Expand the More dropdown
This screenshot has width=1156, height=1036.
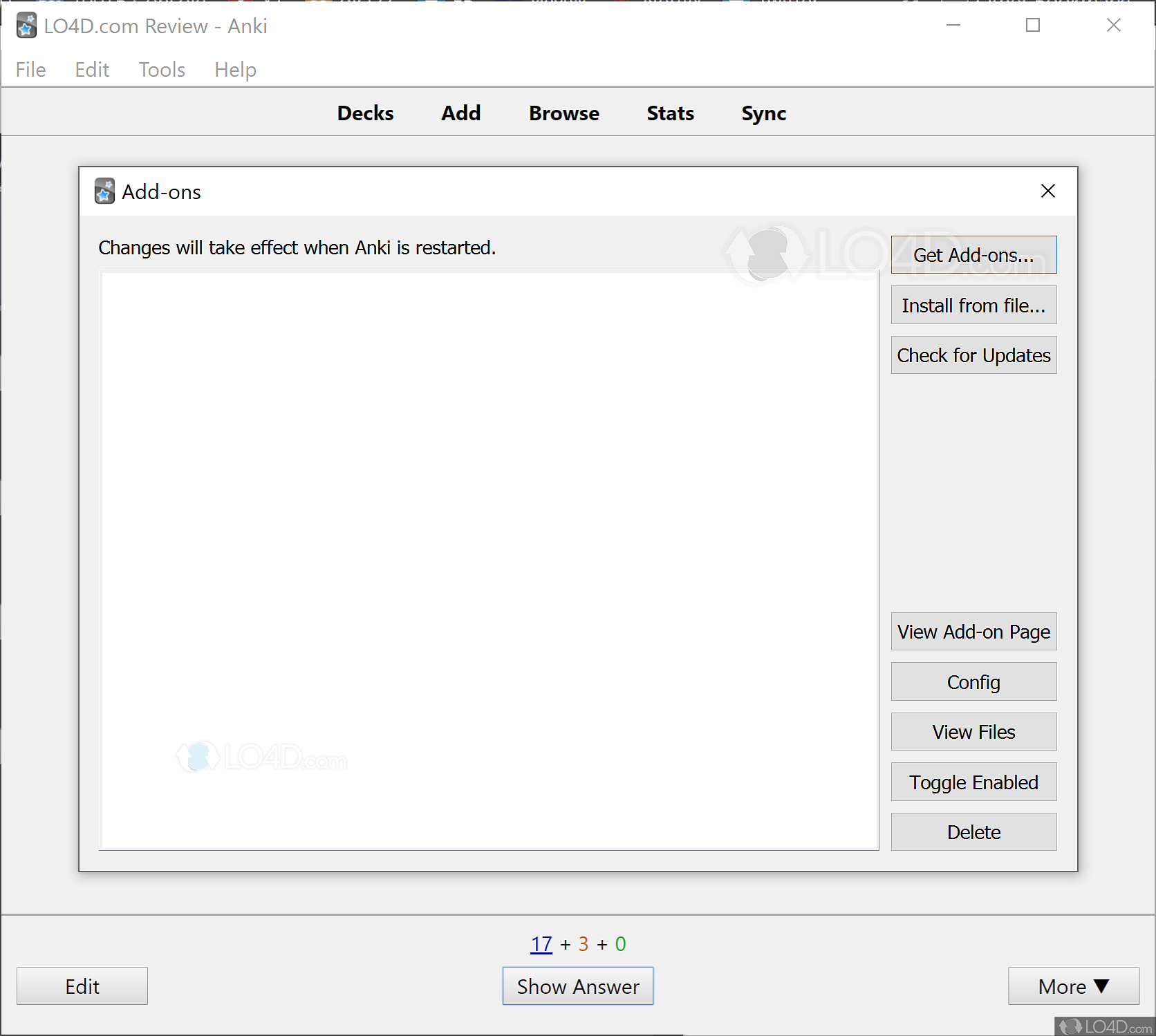point(1073,986)
